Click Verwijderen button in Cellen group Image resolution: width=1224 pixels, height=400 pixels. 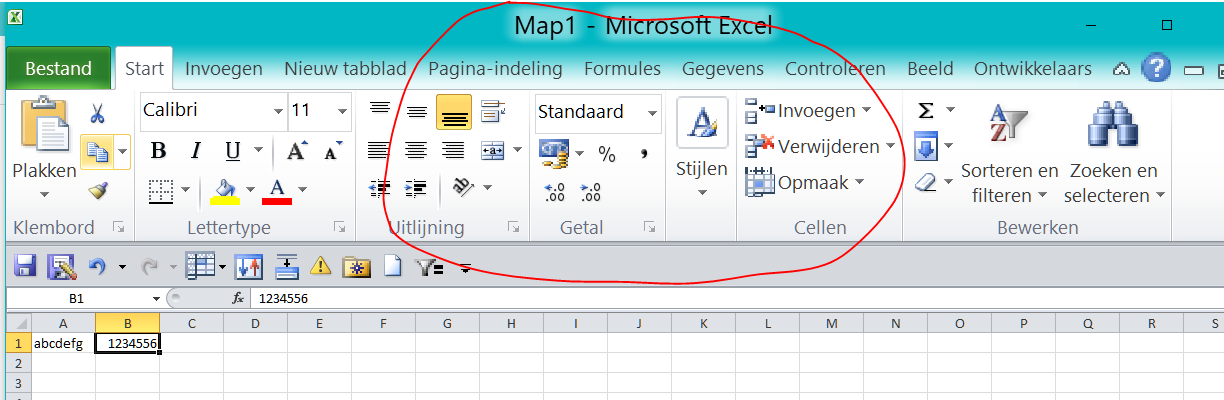820,146
